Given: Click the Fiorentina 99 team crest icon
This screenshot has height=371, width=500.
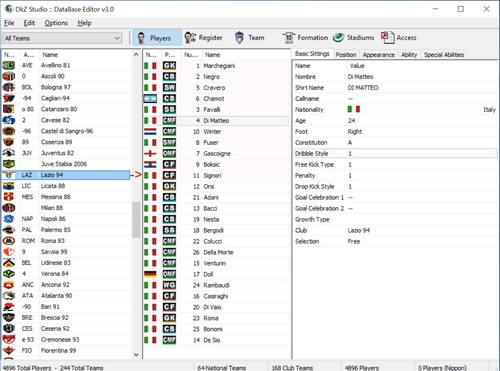Looking at the screenshot, I should point(9,351).
